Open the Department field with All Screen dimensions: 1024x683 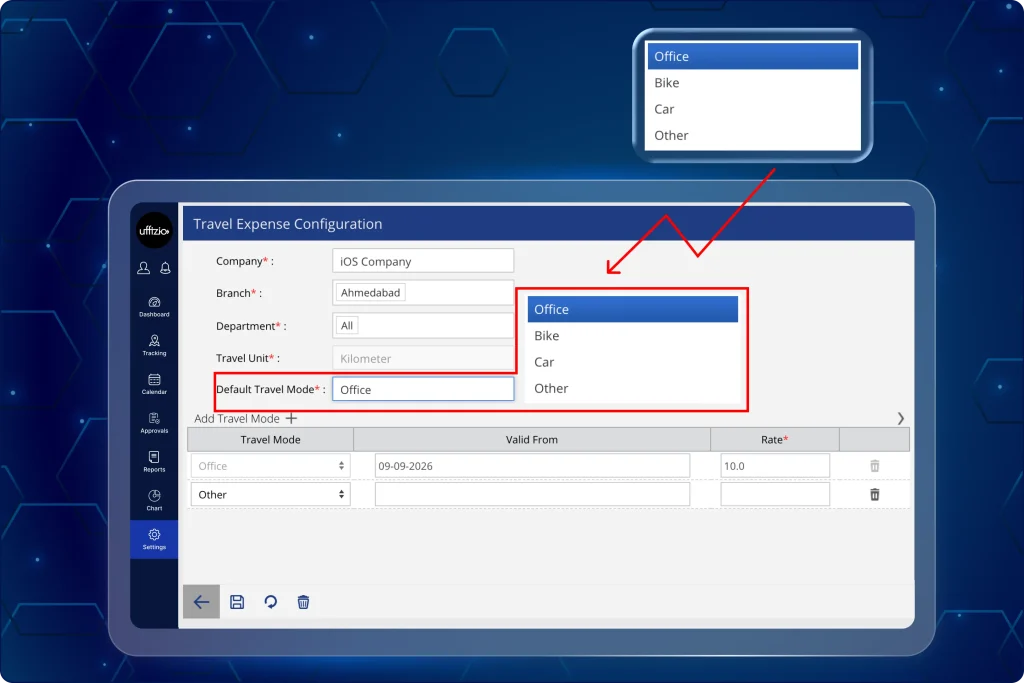point(423,325)
